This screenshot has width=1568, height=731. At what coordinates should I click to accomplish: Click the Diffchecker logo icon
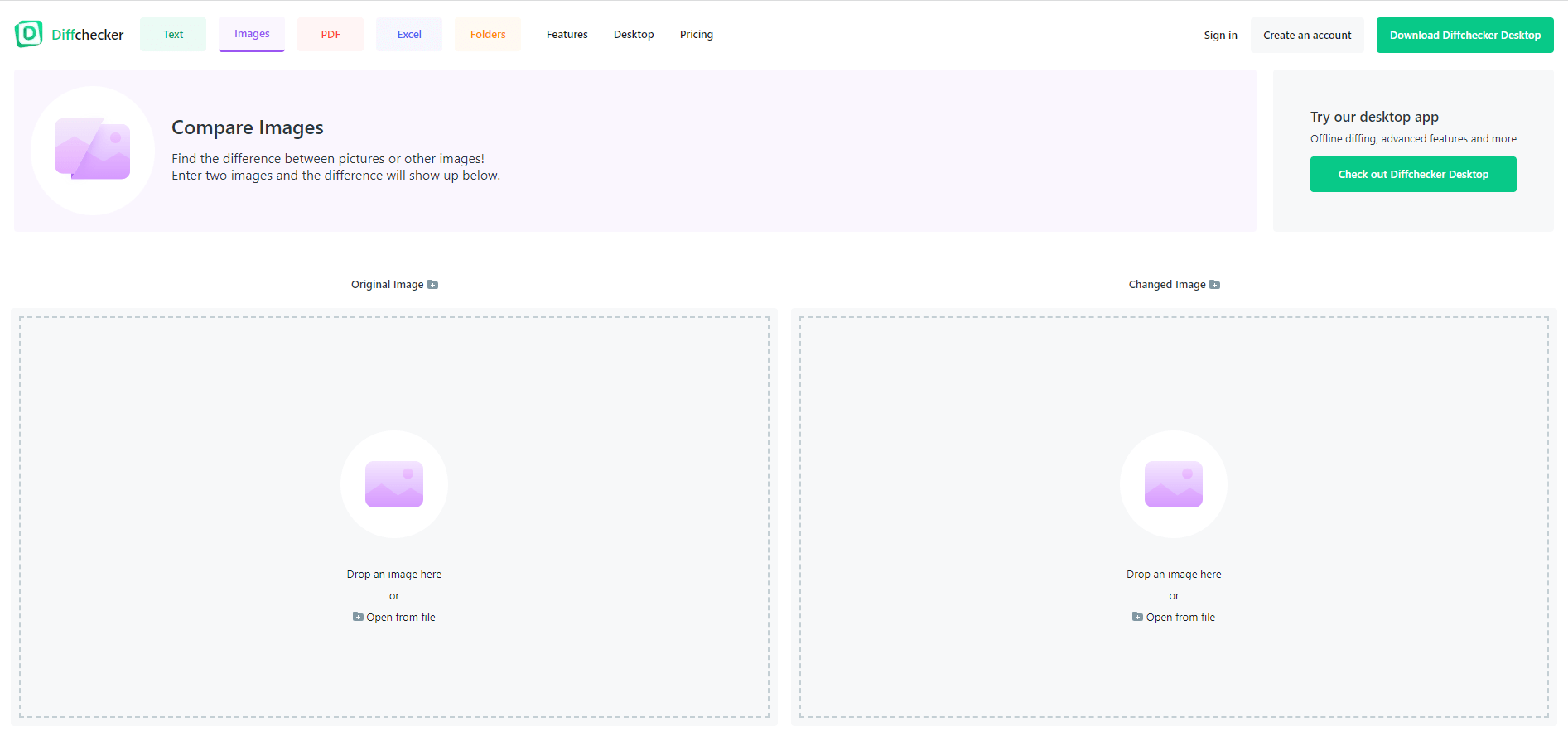pyautogui.click(x=28, y=34)
